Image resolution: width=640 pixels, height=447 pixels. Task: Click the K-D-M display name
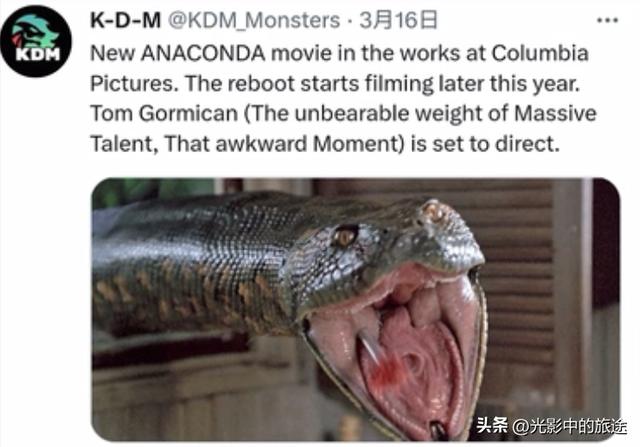click(125, 20)
